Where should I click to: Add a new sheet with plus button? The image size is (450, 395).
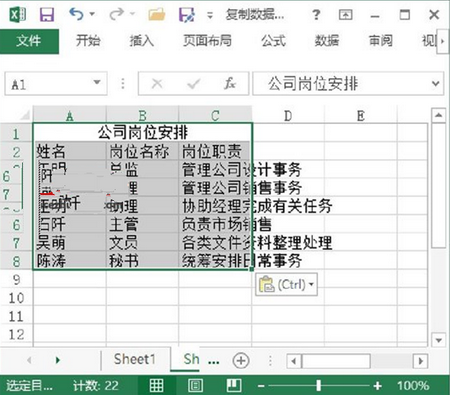[x=241, y=360]
